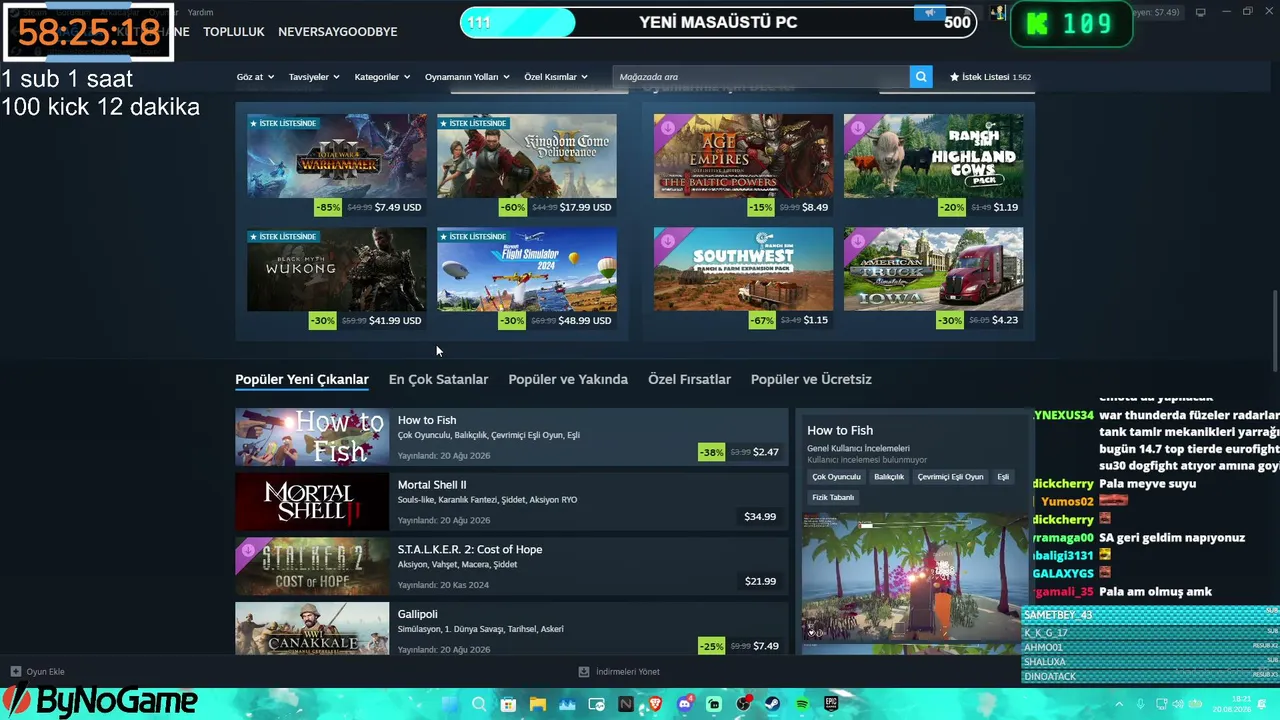Image resolution: width=1280 pixels, height=720 pixels.
Task: Launch Microsoft Store from the taskbar
Action: pyautogui.click(x=508, y=704)
